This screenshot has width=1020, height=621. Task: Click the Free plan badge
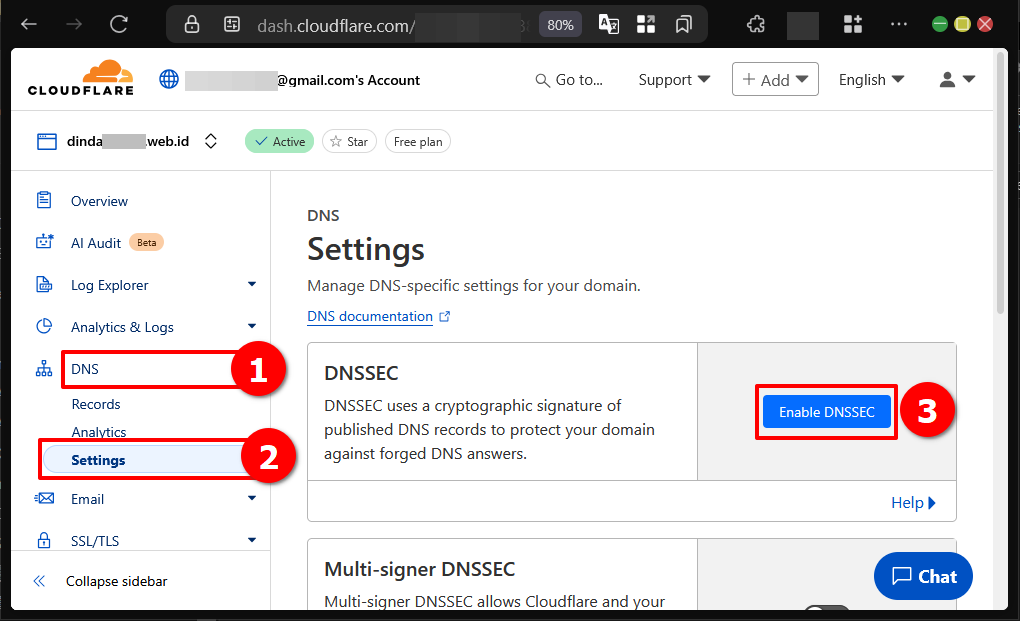tap(418, 141)
